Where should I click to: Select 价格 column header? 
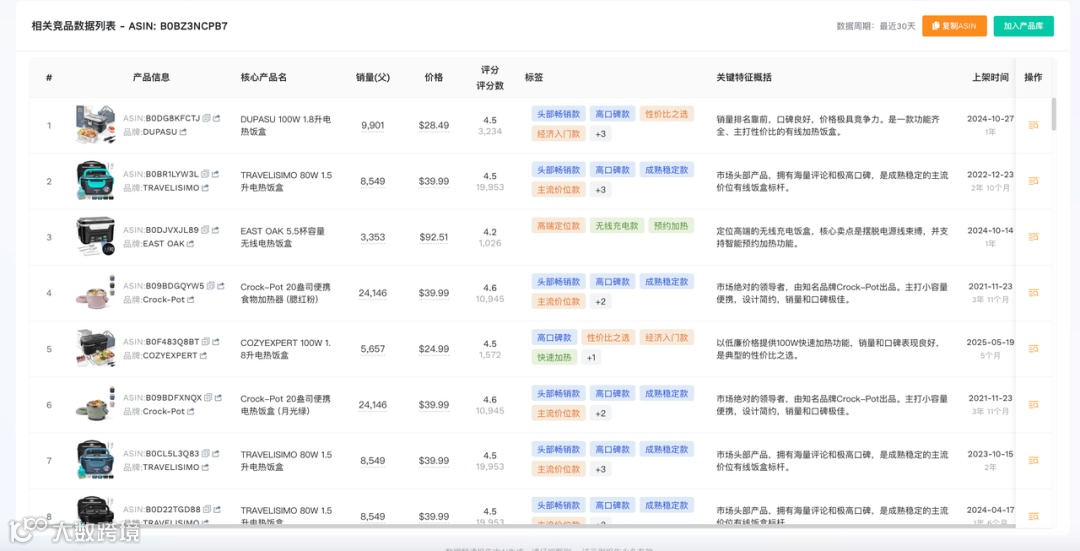pos(434,78)
